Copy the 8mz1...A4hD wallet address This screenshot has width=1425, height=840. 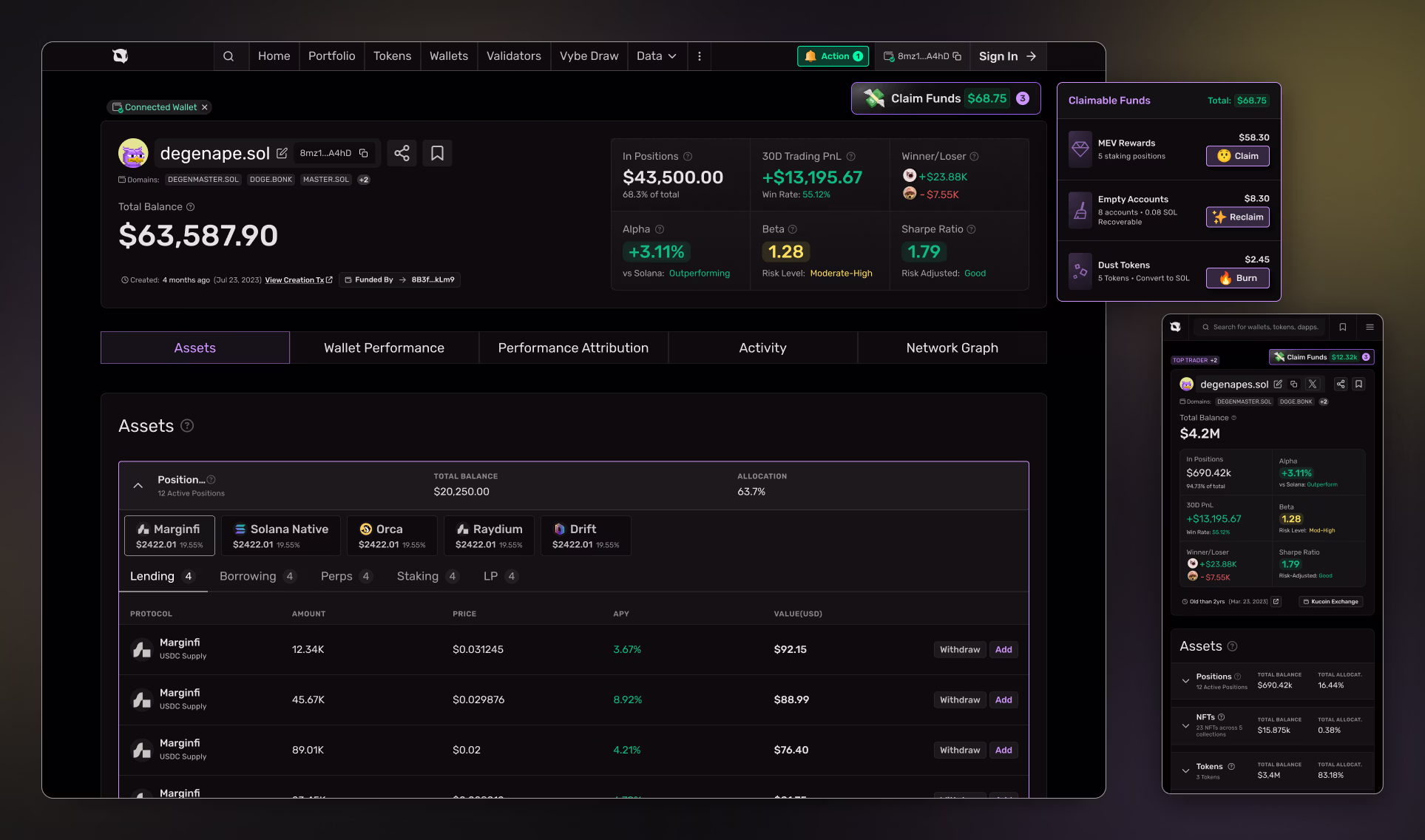coord(364,152)
